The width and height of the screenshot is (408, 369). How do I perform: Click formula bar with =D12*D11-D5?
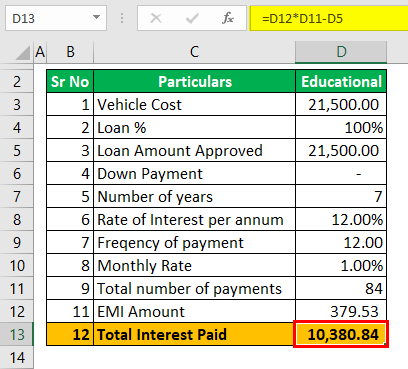tap(329, 18)
